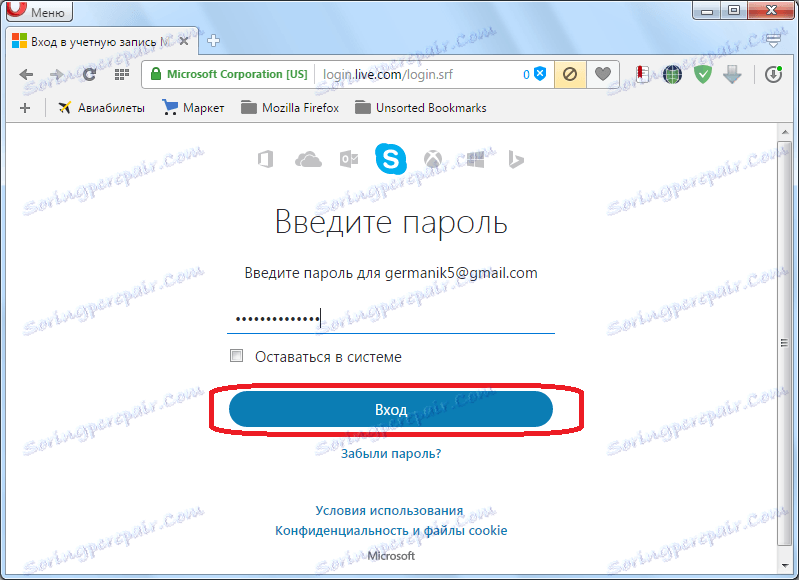Click into the password field

click(391, 320)
